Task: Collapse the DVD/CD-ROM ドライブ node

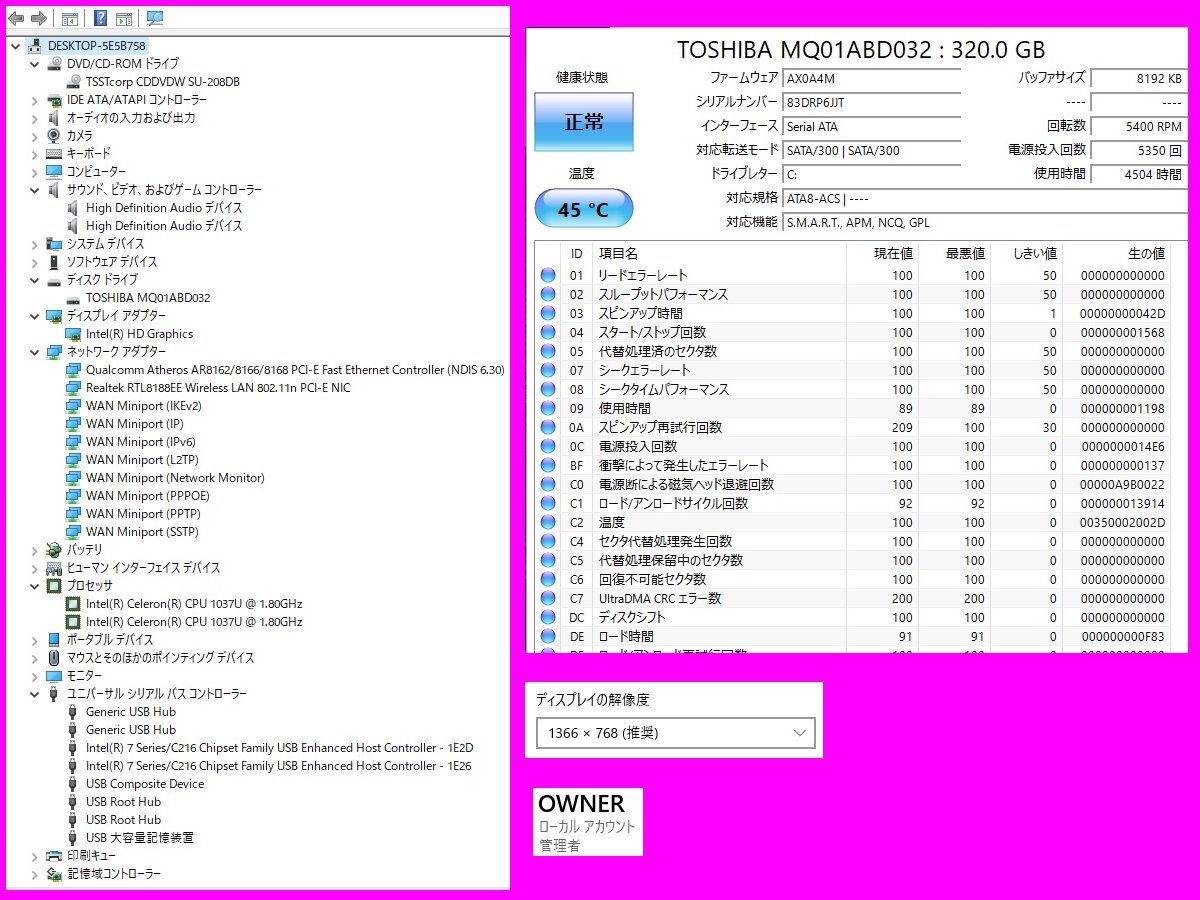Action: pos(35,63)
